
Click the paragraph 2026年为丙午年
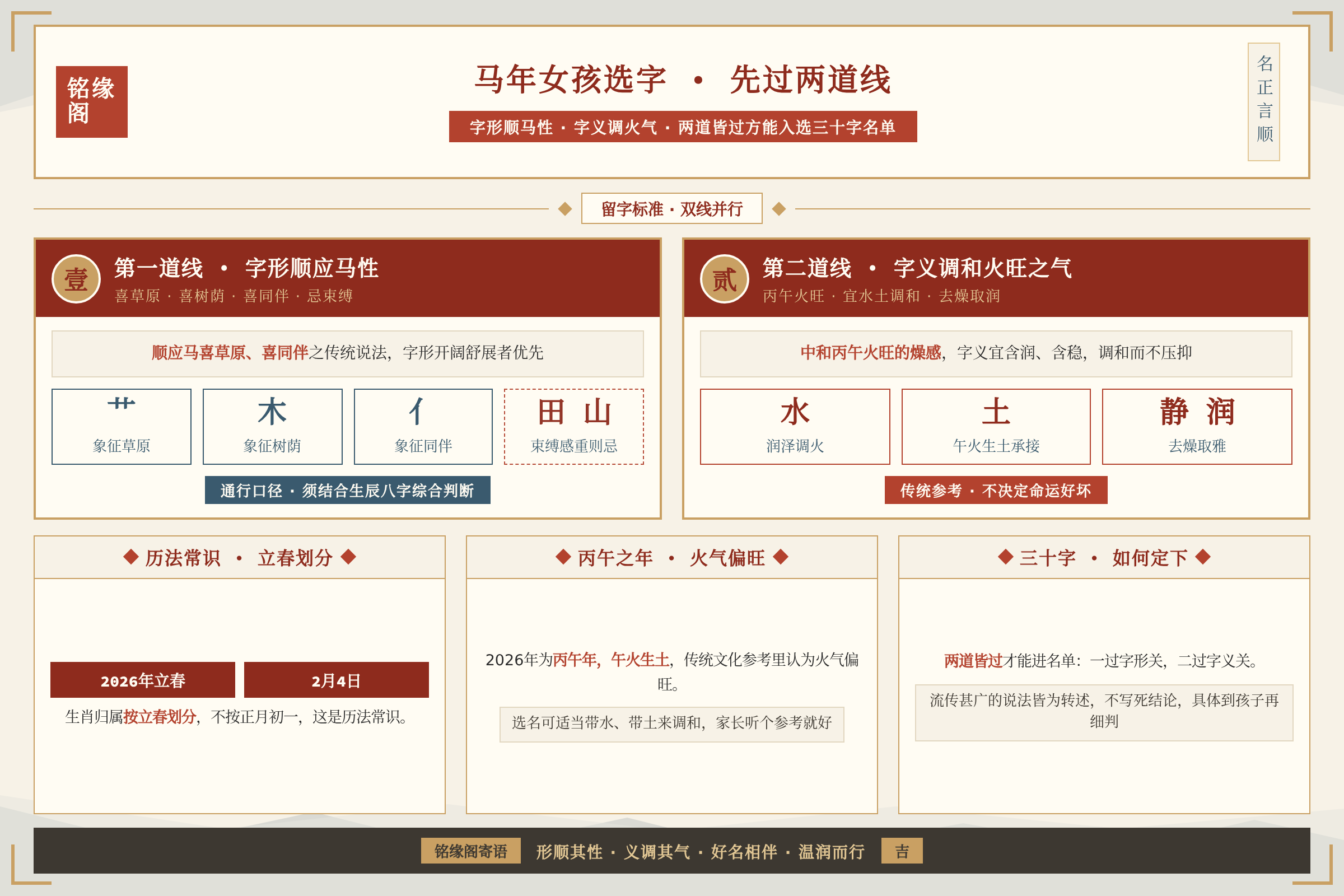[672, 671]
